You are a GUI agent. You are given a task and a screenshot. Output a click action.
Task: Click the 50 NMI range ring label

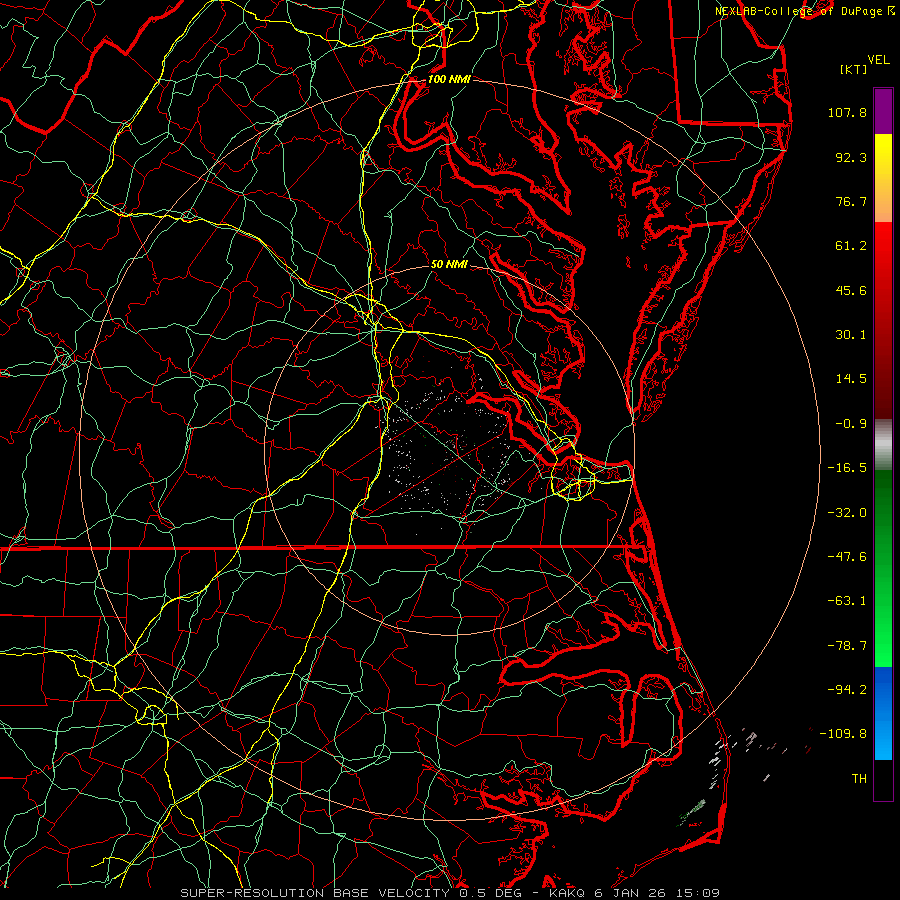tap(449, 264)
